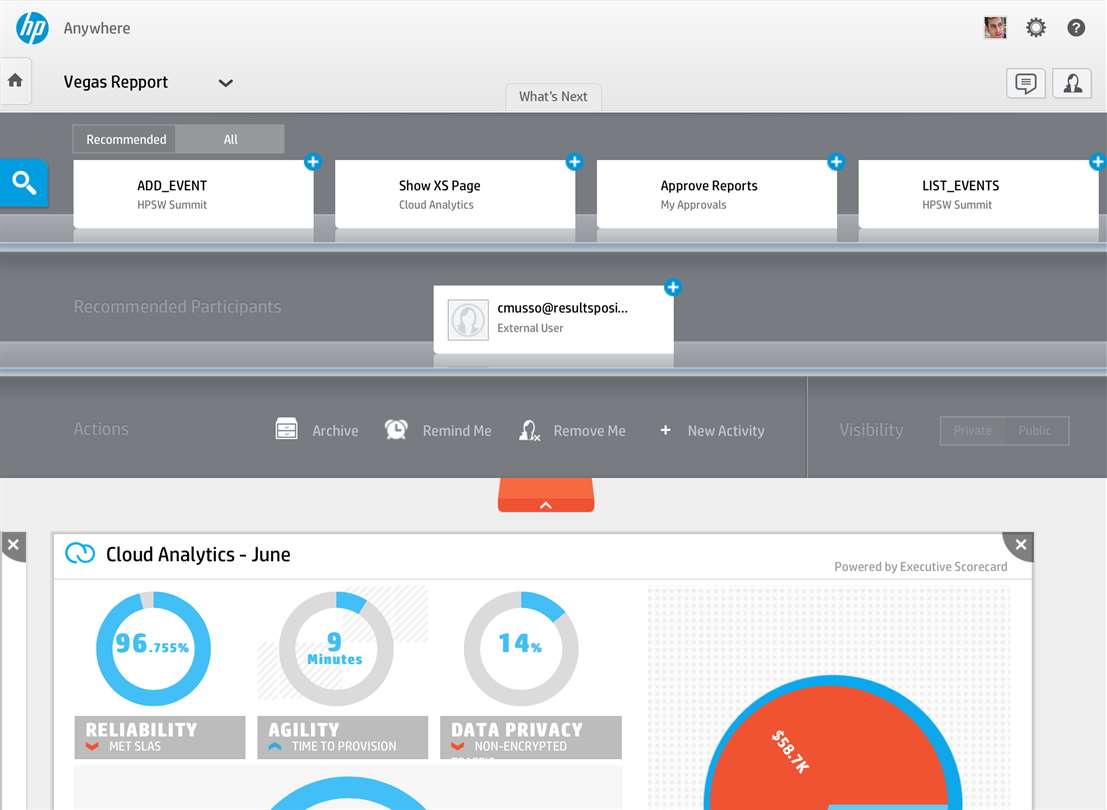Close the left side panel
The image size is (1107, 810).
(x=13, y=544)
